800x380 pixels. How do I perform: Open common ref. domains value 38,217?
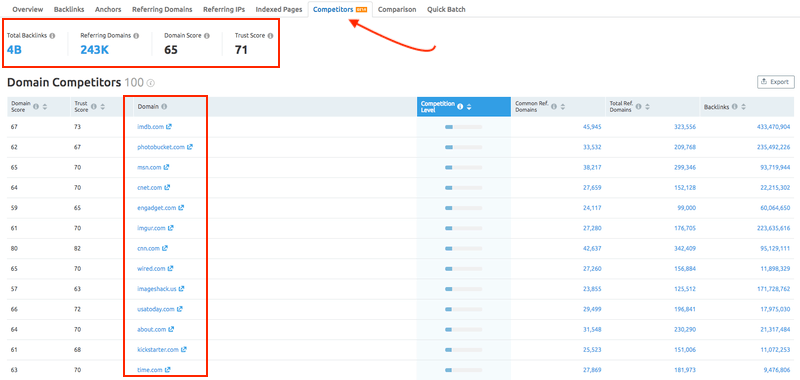click(592, 167)
